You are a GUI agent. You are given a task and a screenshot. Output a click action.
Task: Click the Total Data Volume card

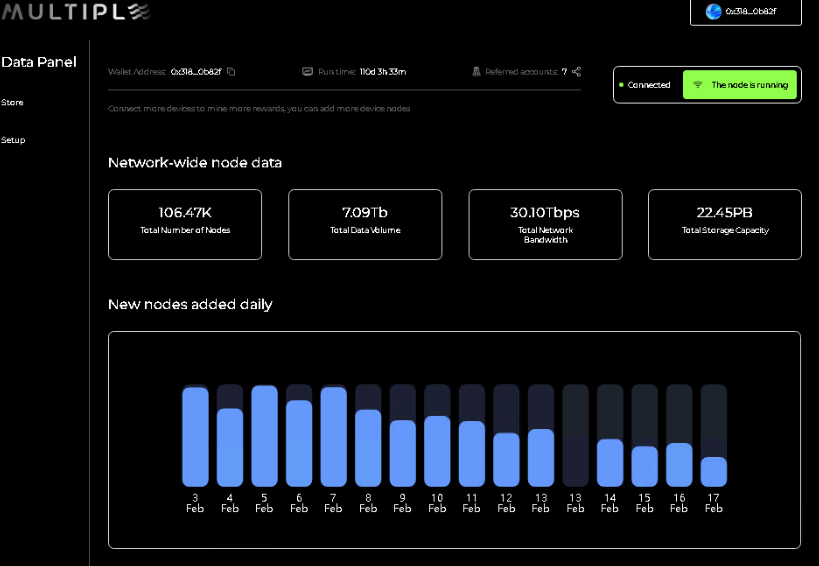click(365, 225)
